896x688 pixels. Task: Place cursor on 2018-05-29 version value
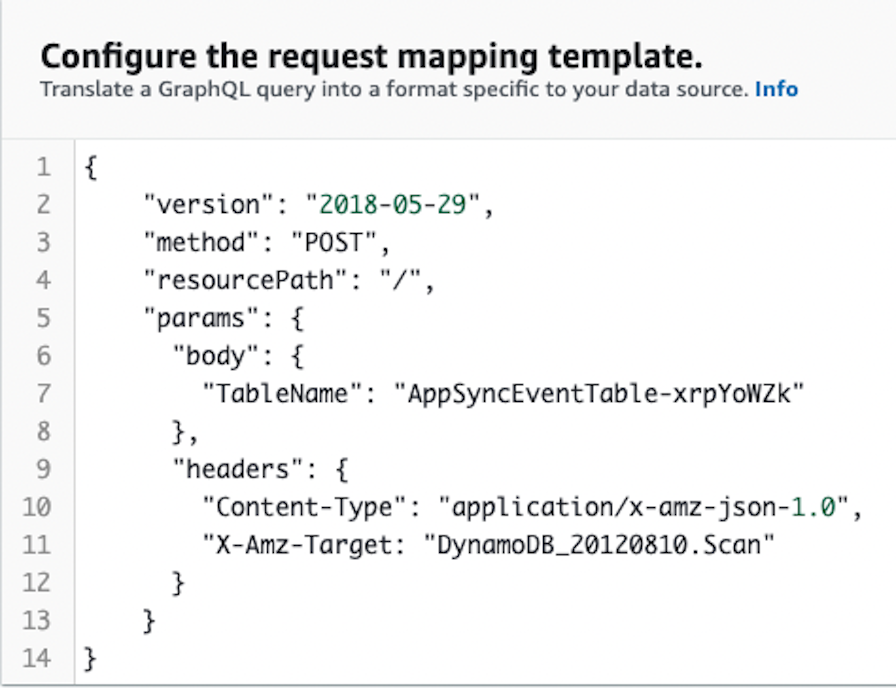(x=400, y=204)
